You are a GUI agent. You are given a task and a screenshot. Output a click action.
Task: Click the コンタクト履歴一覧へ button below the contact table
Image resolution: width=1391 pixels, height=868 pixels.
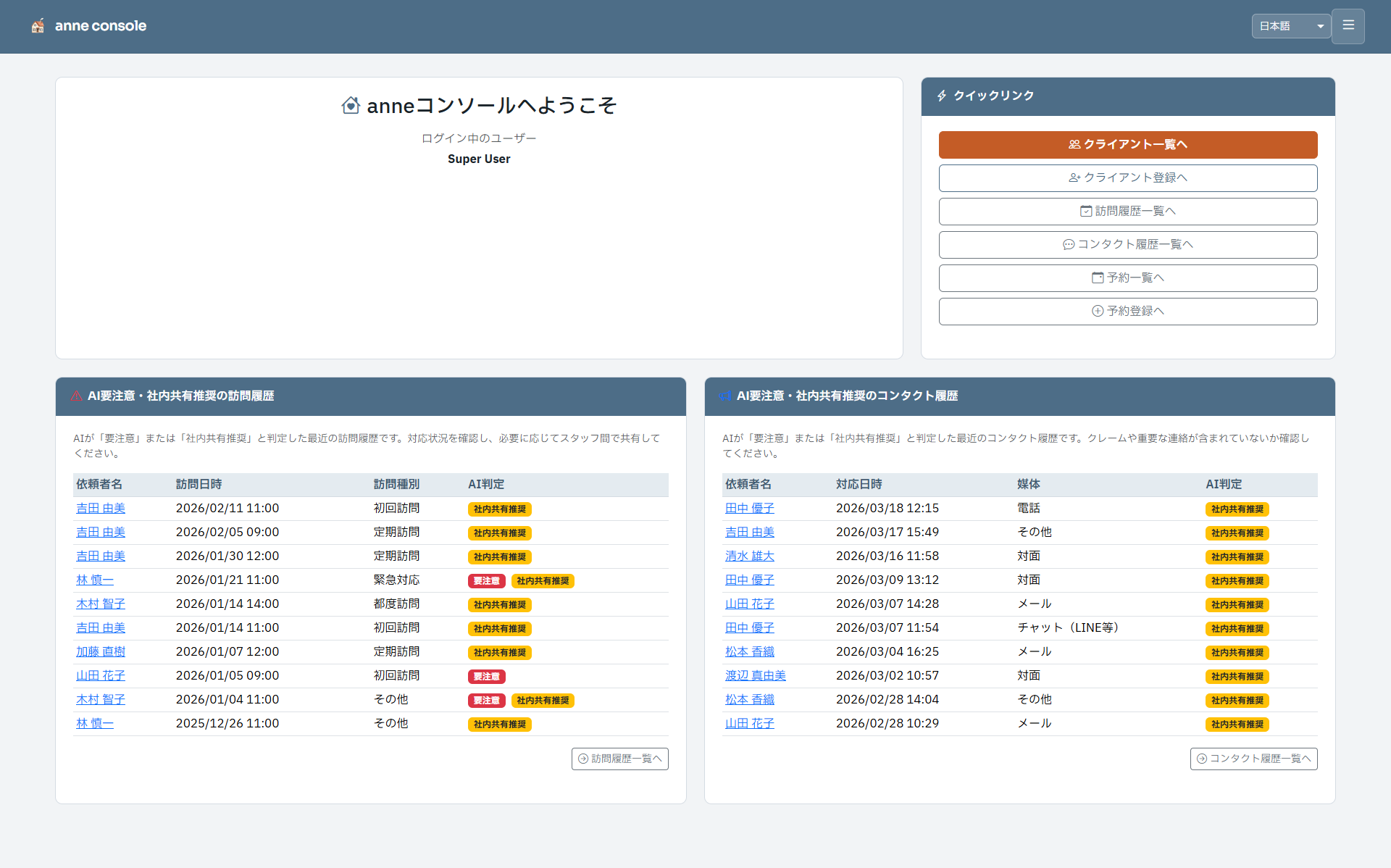[x=1254, y=759]
